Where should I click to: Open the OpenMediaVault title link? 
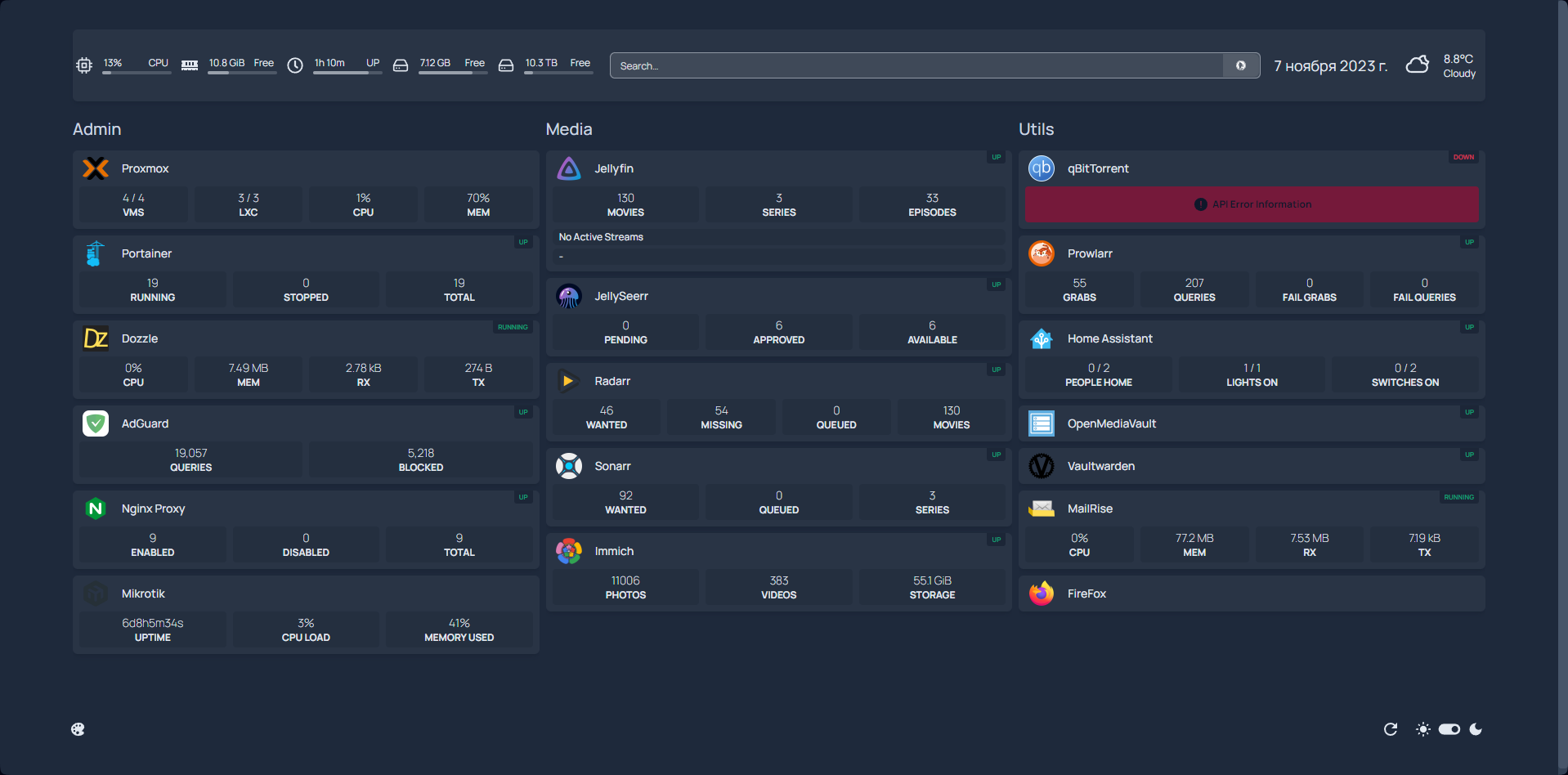coord(1111,423)
